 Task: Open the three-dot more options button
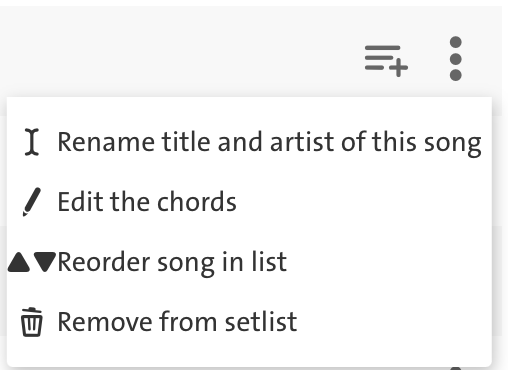click(x=456, y=59)
